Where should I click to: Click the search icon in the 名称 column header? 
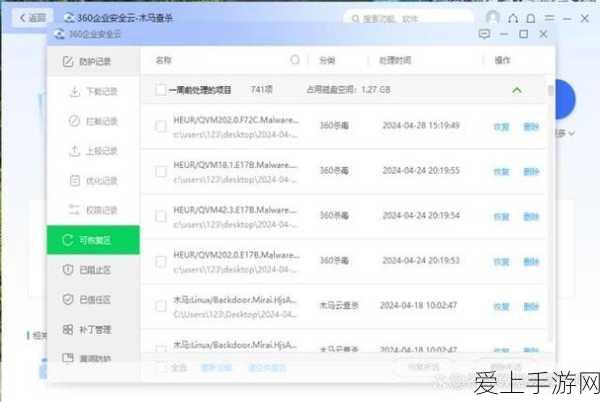point(295,60)
